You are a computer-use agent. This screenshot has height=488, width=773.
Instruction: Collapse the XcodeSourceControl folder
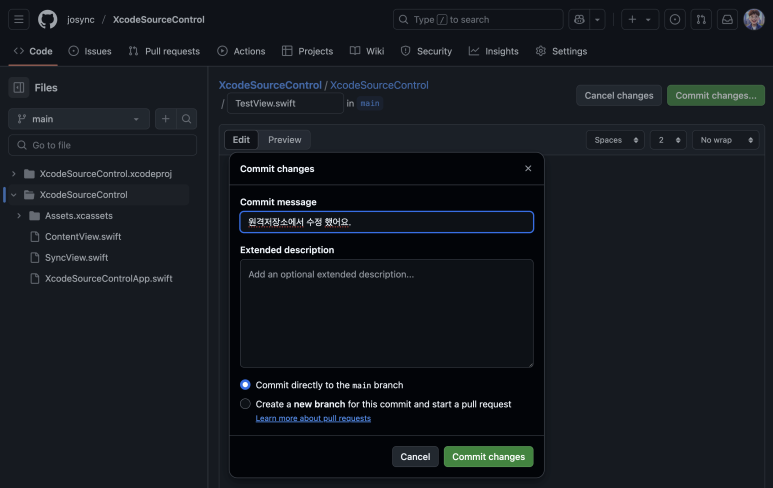coord(14,195)
